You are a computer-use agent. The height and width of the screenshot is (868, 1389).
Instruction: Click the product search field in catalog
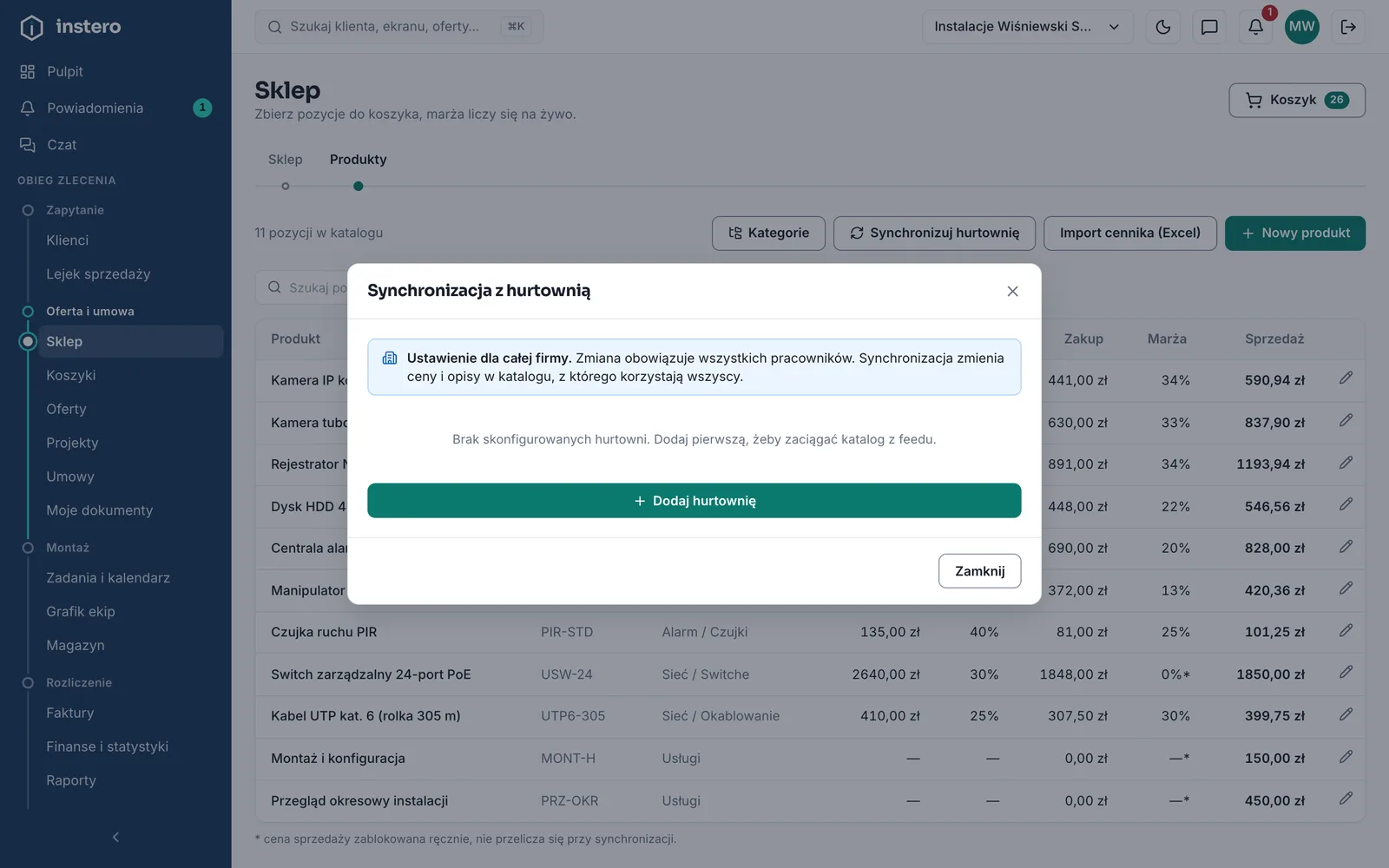[302, 287]
